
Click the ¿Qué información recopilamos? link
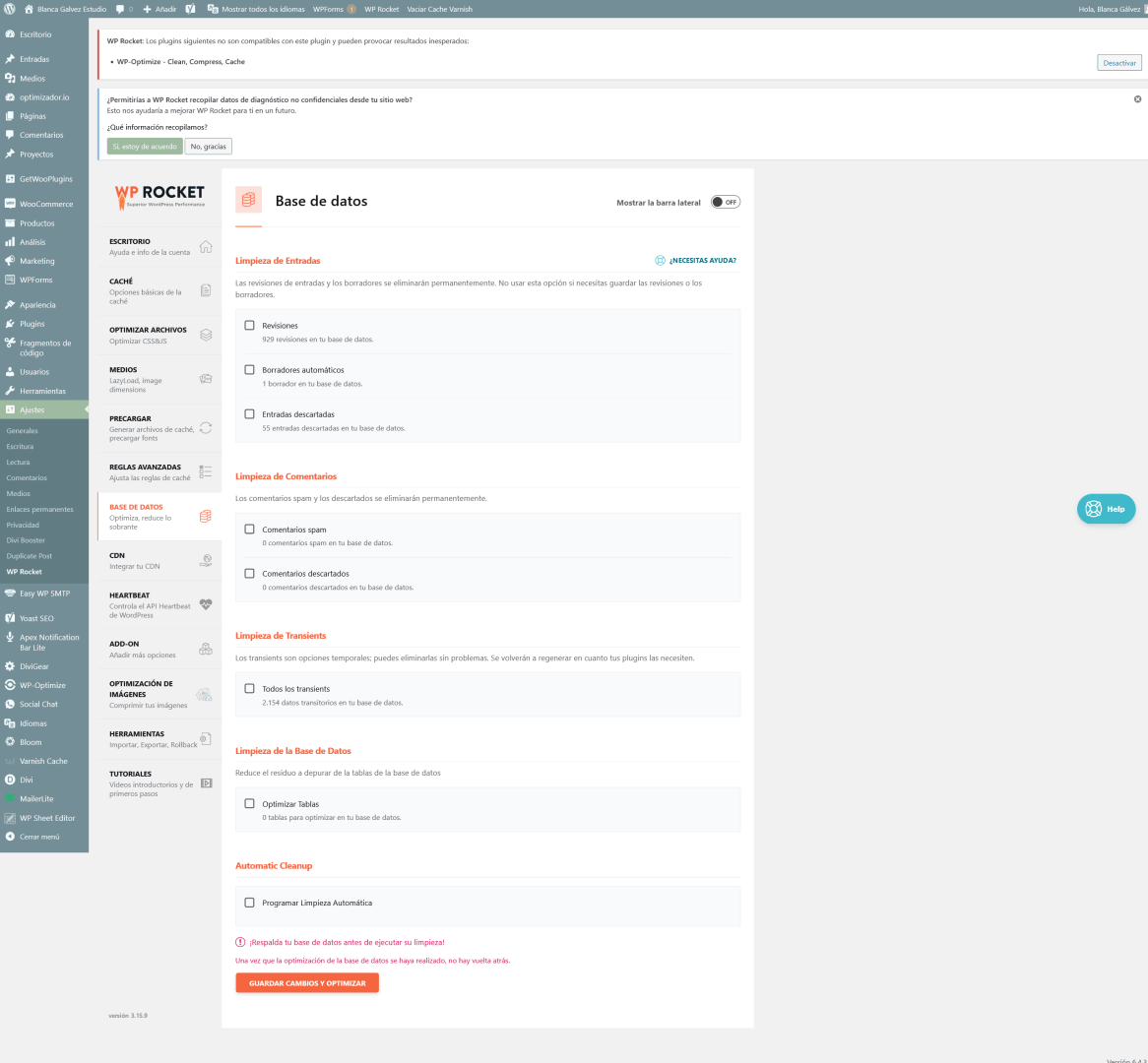click(157, 127)
